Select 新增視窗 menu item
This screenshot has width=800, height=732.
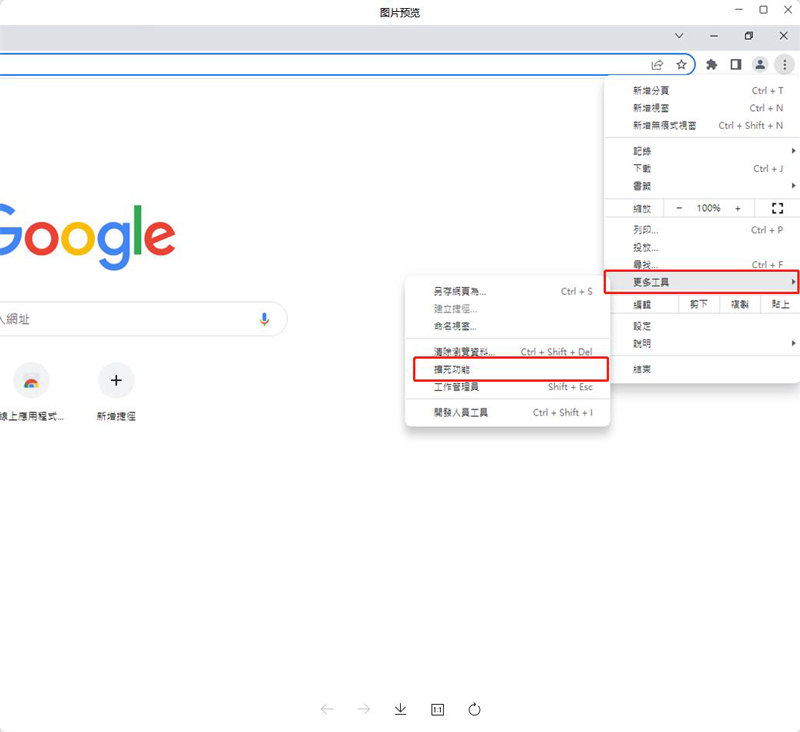[702, 108]
